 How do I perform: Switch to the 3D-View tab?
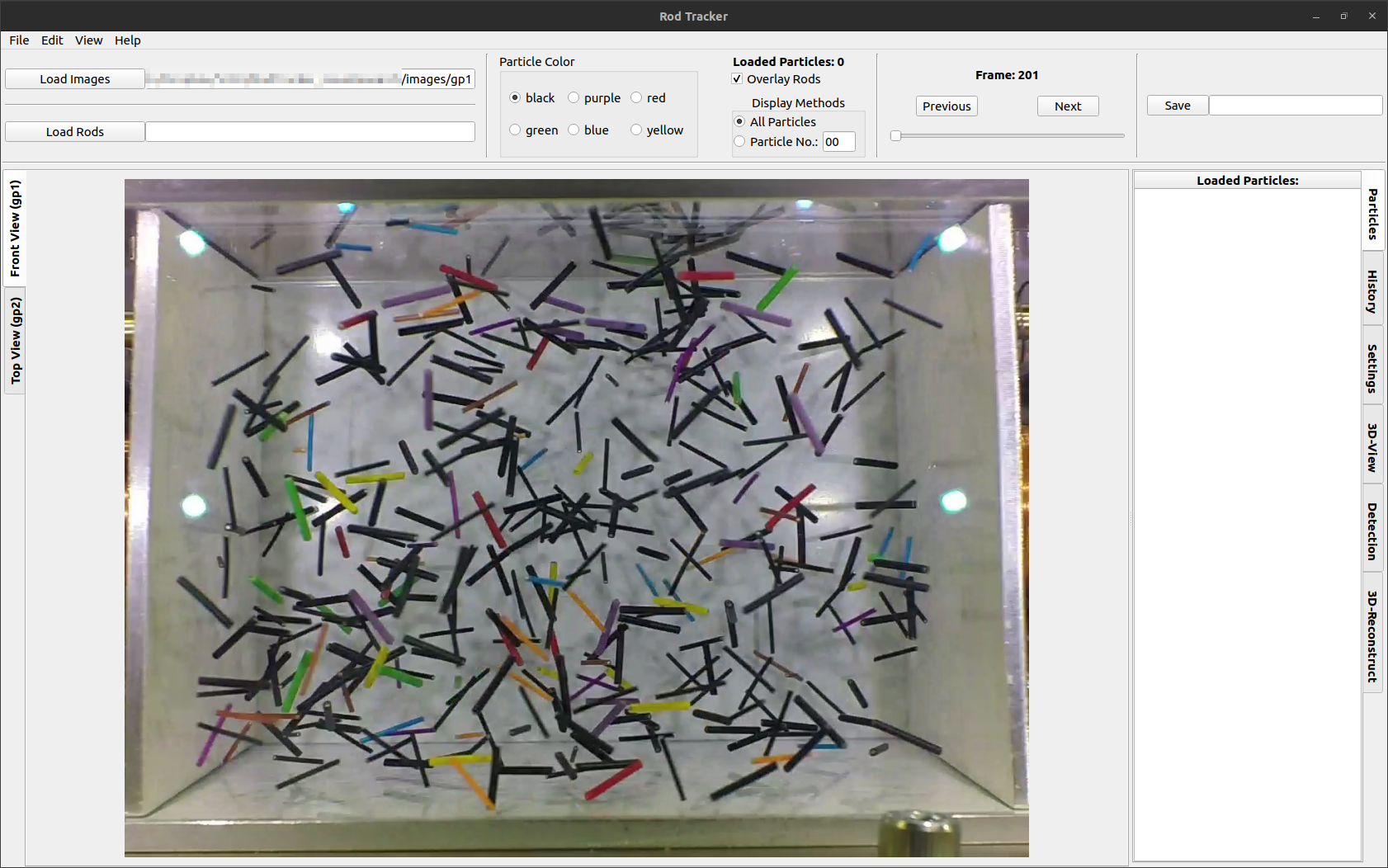pos(1372,447)
